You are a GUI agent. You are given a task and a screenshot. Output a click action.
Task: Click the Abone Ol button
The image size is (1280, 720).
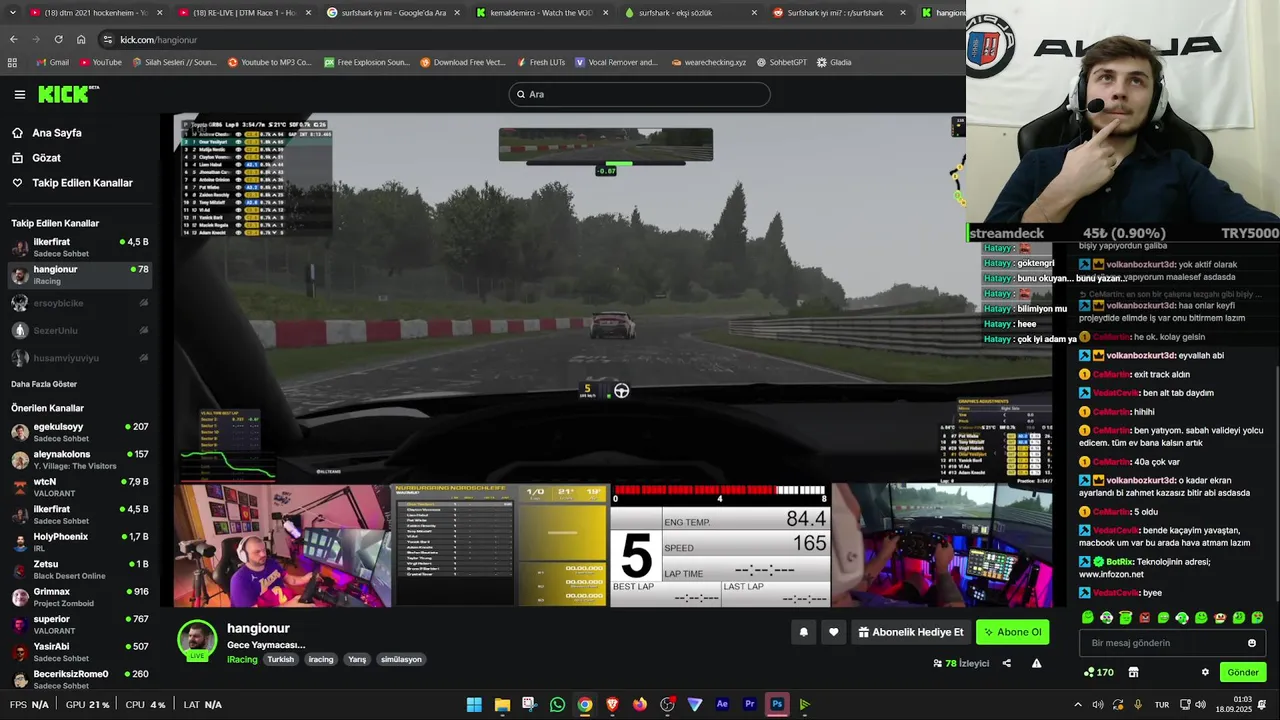point(1013,632)
